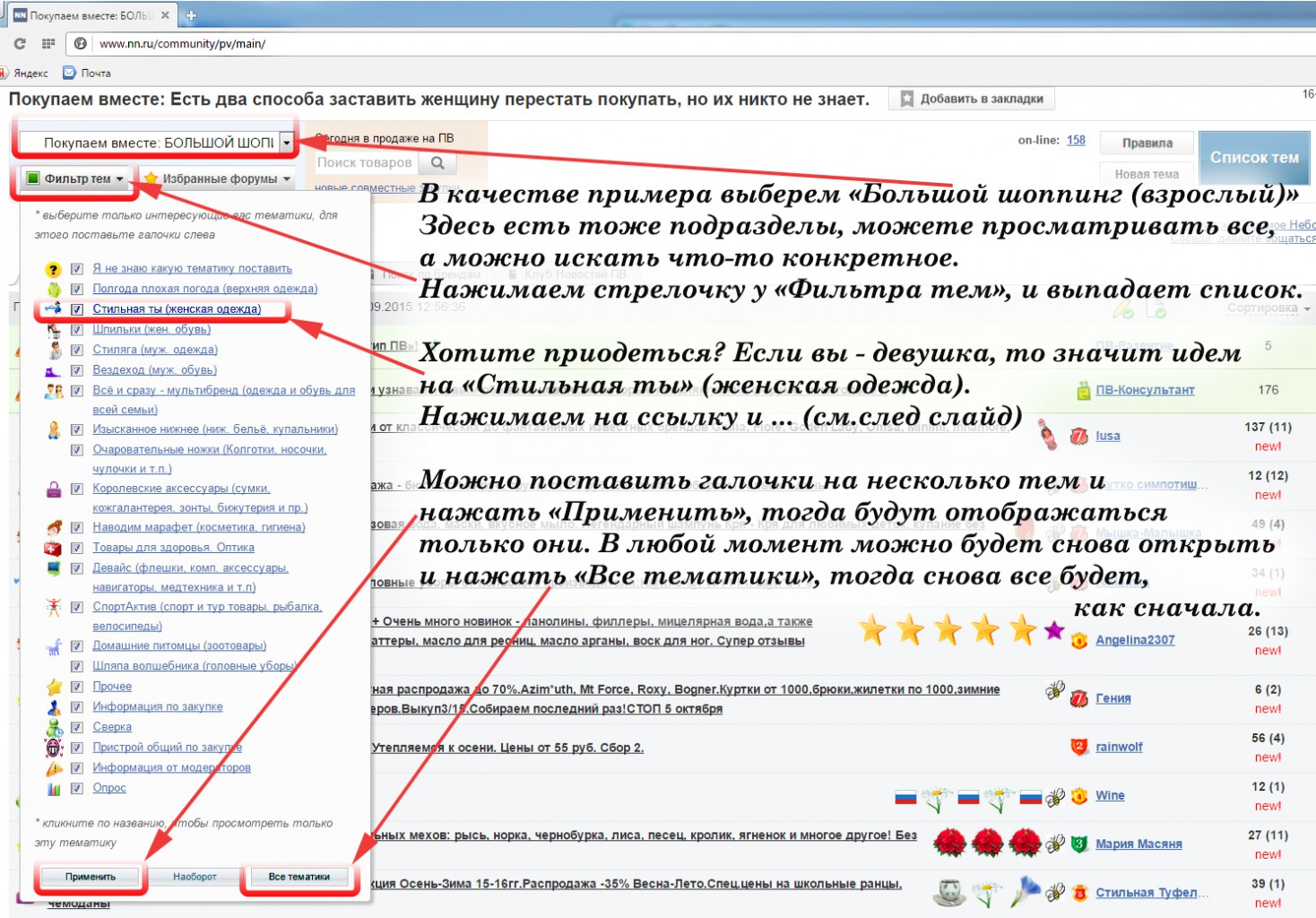The width and height of the screenshot is (1316, 918).
Task: Toggle the Стильная ты (женская одежда) checkbox
Action: (77, 309)
